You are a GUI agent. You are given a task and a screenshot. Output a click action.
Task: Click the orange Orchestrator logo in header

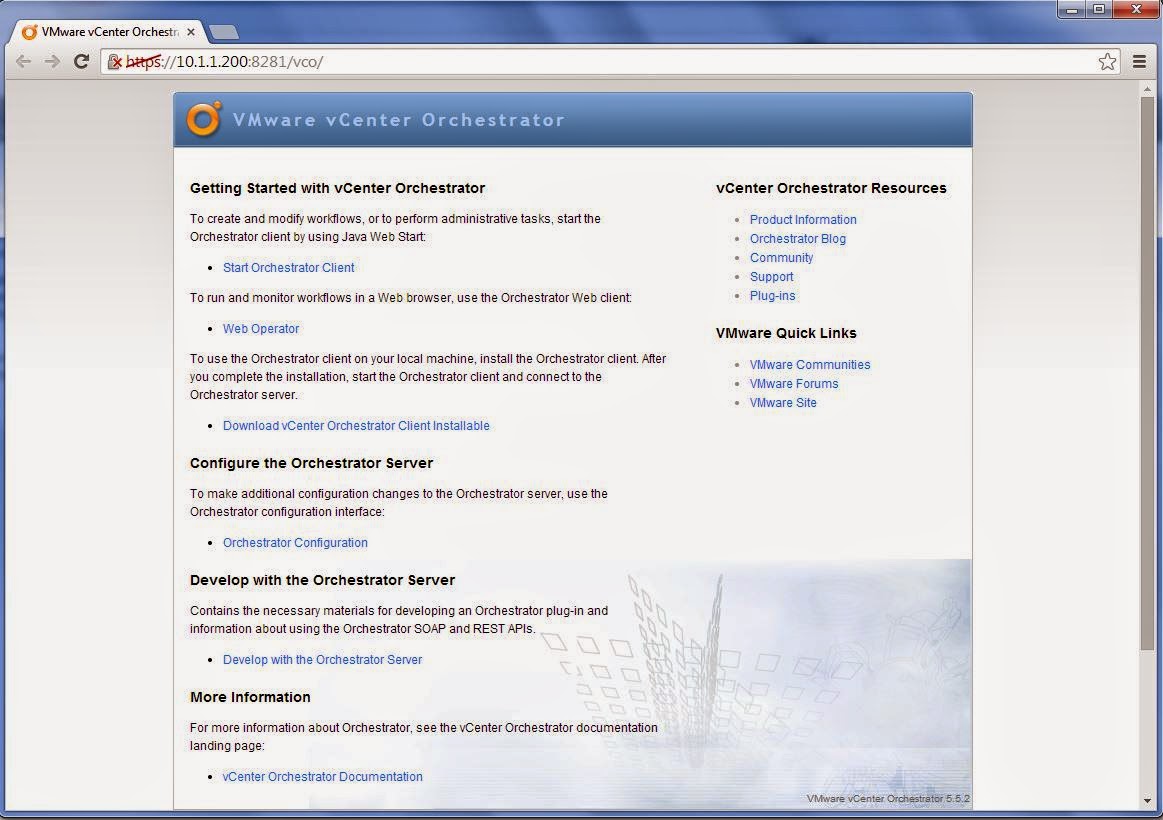[x=204, y=119]
